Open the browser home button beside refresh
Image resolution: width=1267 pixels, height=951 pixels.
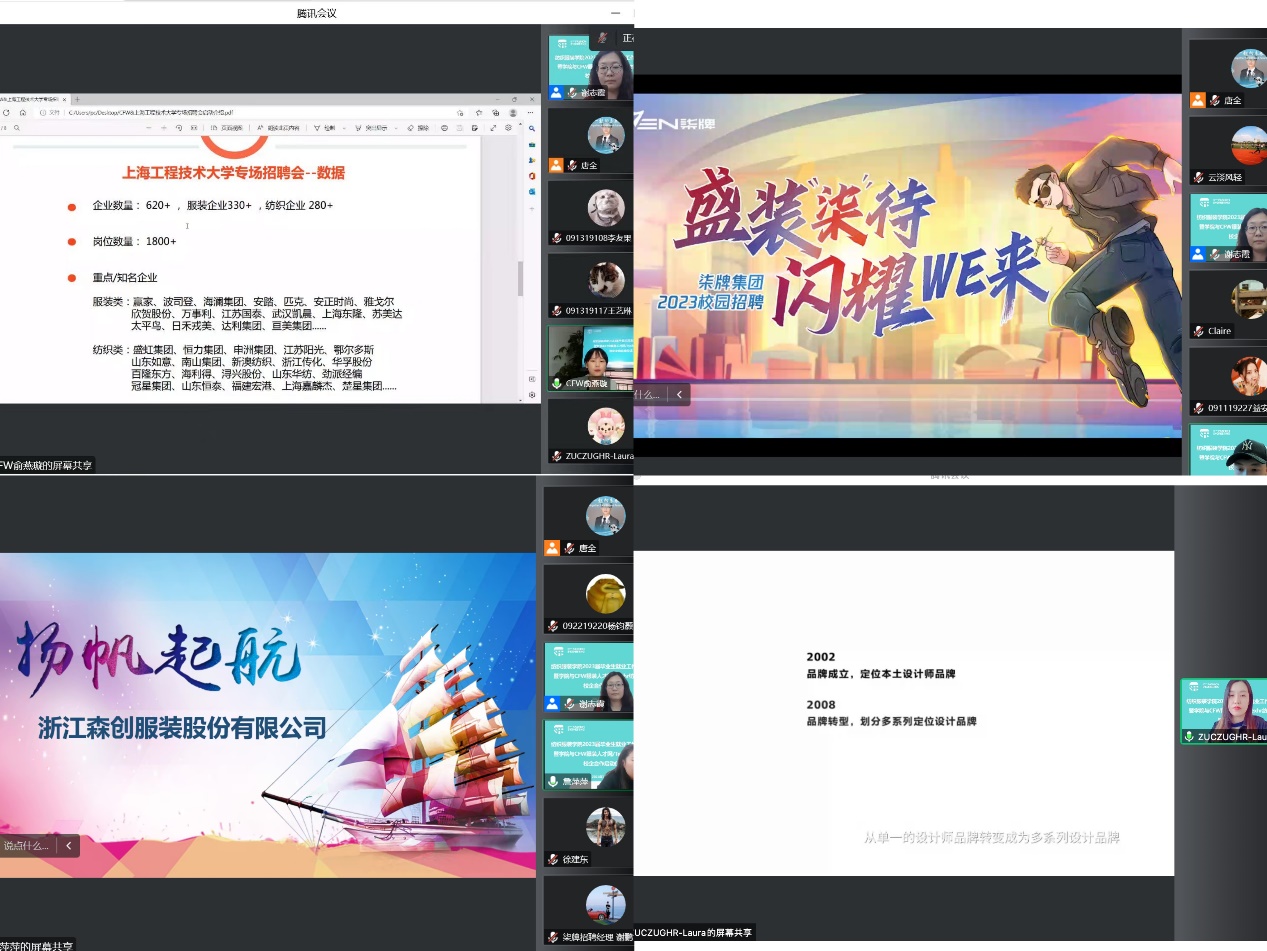coord(23,113)
